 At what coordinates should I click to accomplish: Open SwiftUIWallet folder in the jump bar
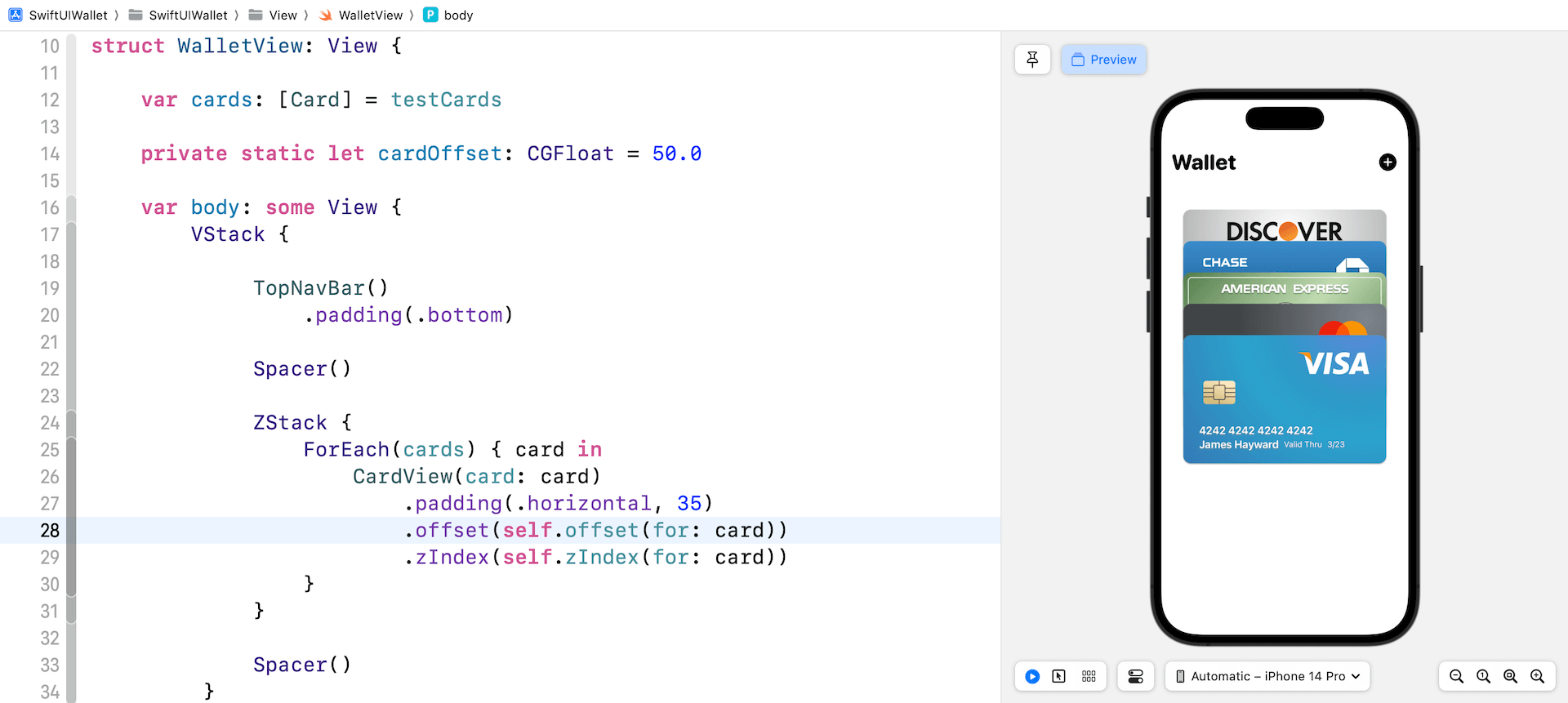pyautogui.click(x=188, y=15)
